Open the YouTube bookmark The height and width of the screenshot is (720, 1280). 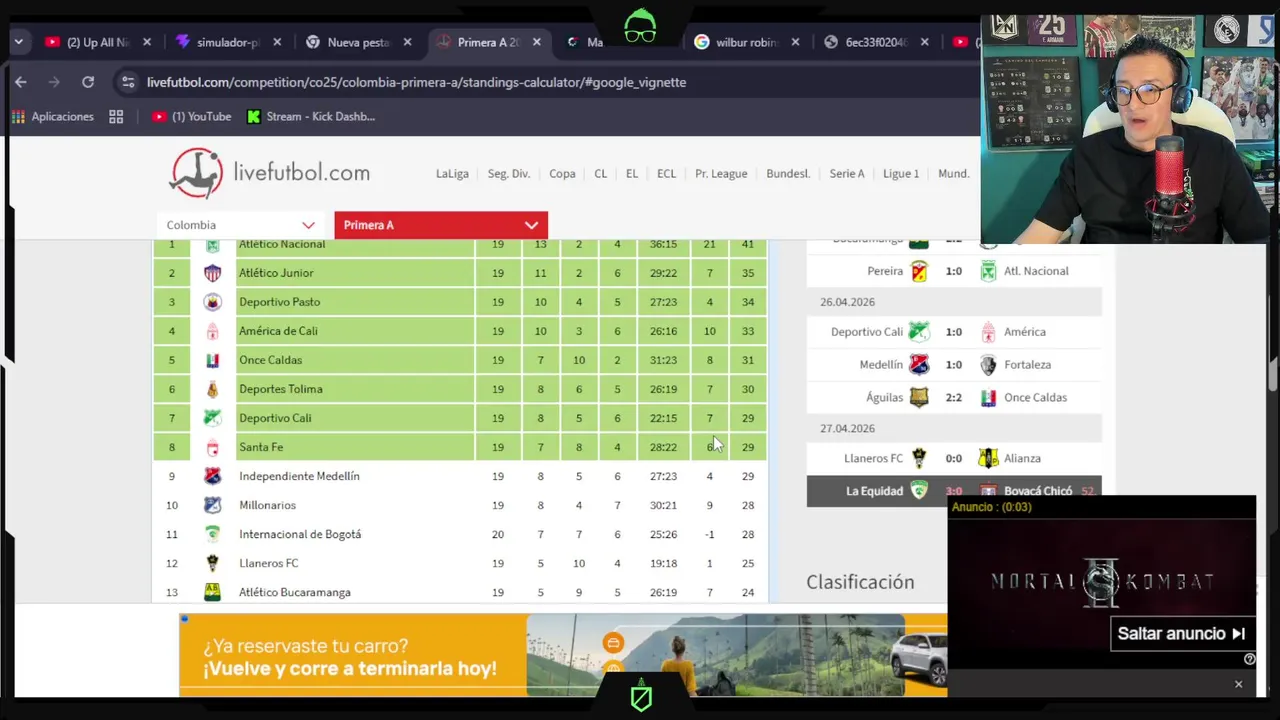(191, 117)
